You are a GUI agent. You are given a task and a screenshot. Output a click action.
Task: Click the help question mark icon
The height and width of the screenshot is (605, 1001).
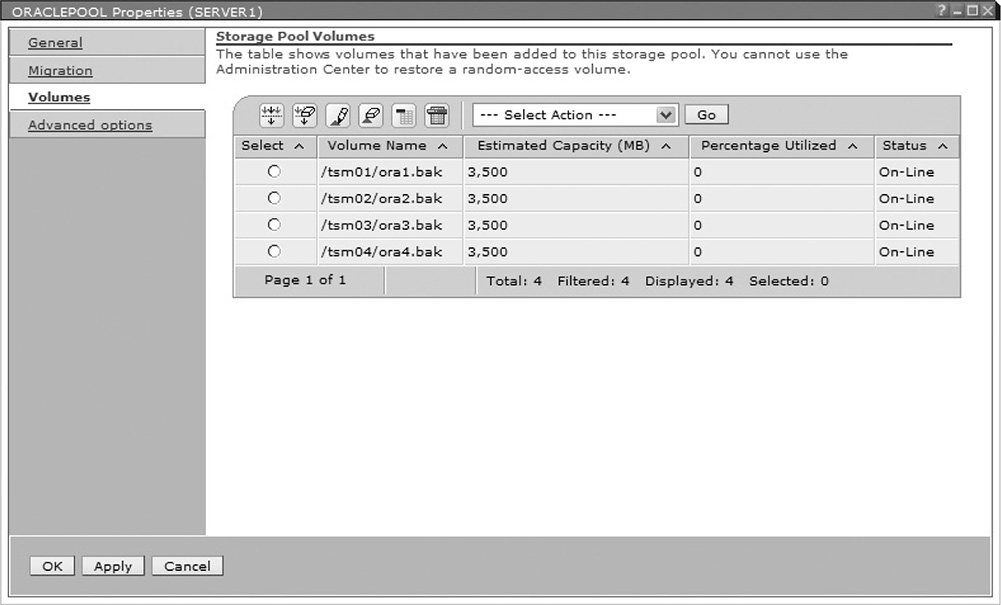click(942, 11)
